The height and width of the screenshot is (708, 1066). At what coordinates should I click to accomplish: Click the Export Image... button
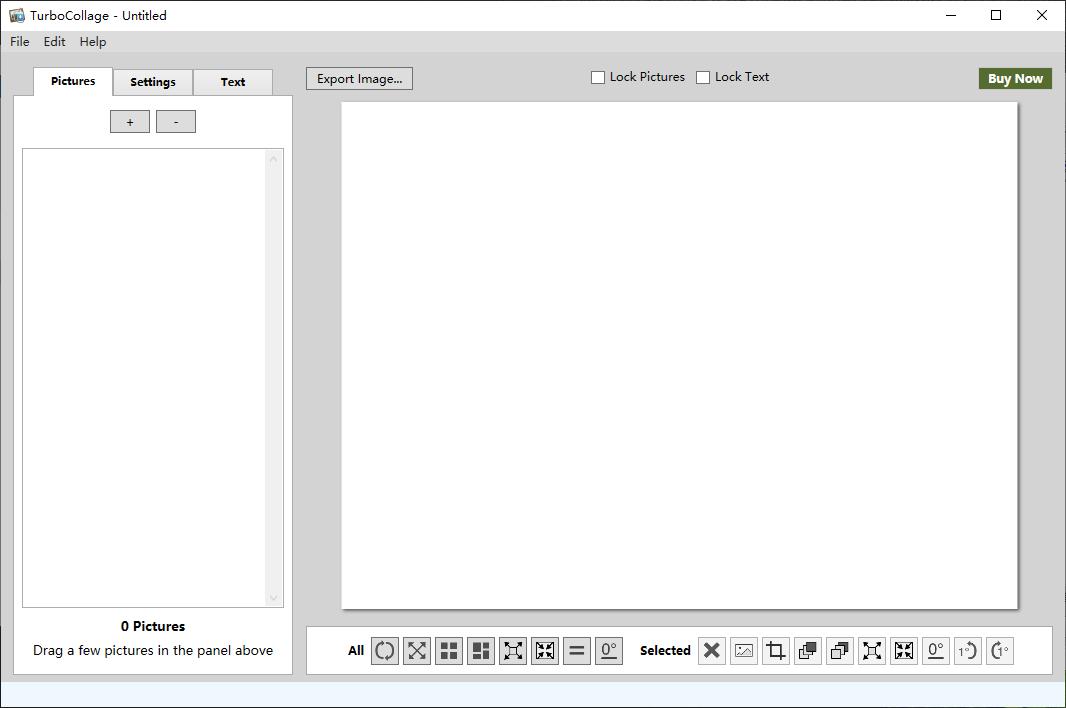click(x=359, y=78)
